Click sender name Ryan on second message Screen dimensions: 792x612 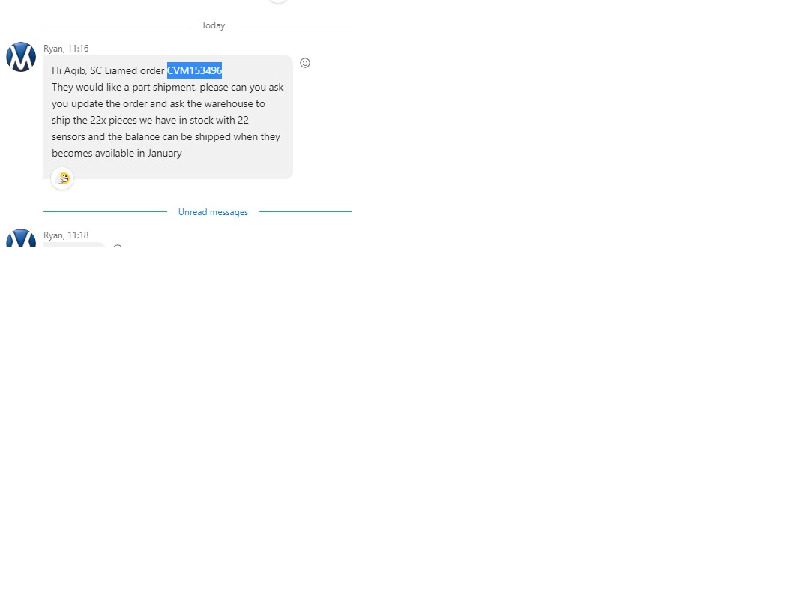point(53,236)
